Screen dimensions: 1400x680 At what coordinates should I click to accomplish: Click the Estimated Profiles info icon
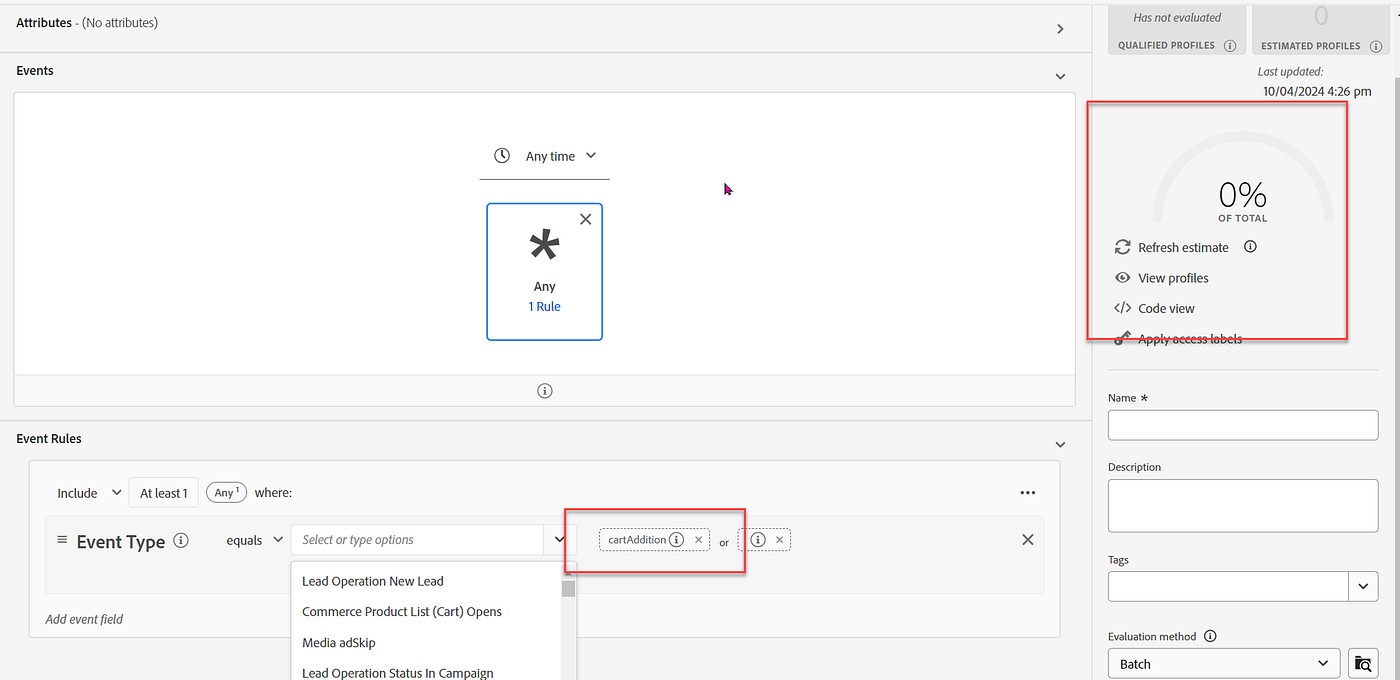(x=1376, y=46)
